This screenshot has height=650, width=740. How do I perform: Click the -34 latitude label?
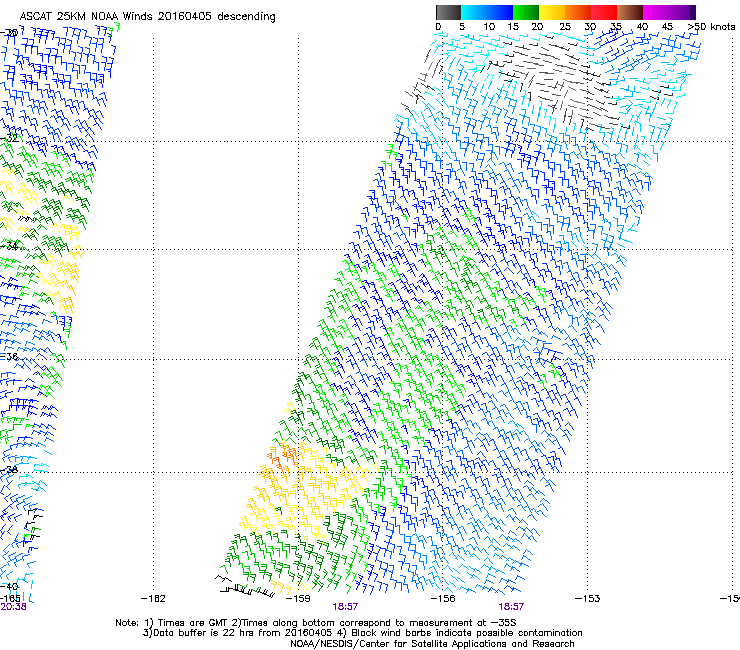[9, 246]
